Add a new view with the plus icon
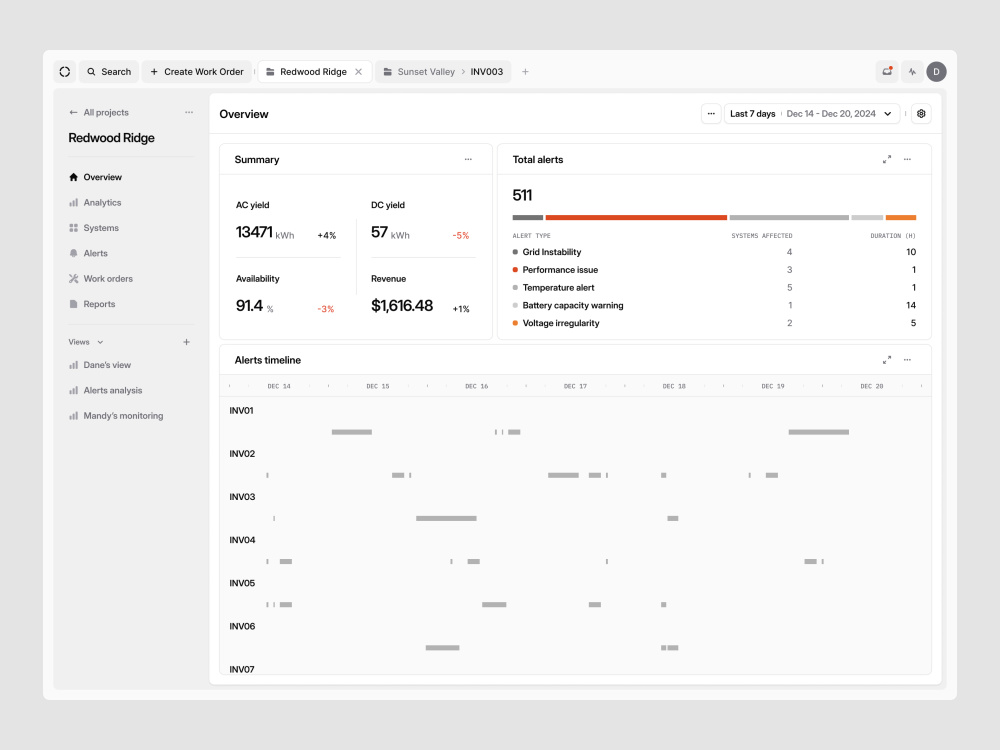 (186, 342)
